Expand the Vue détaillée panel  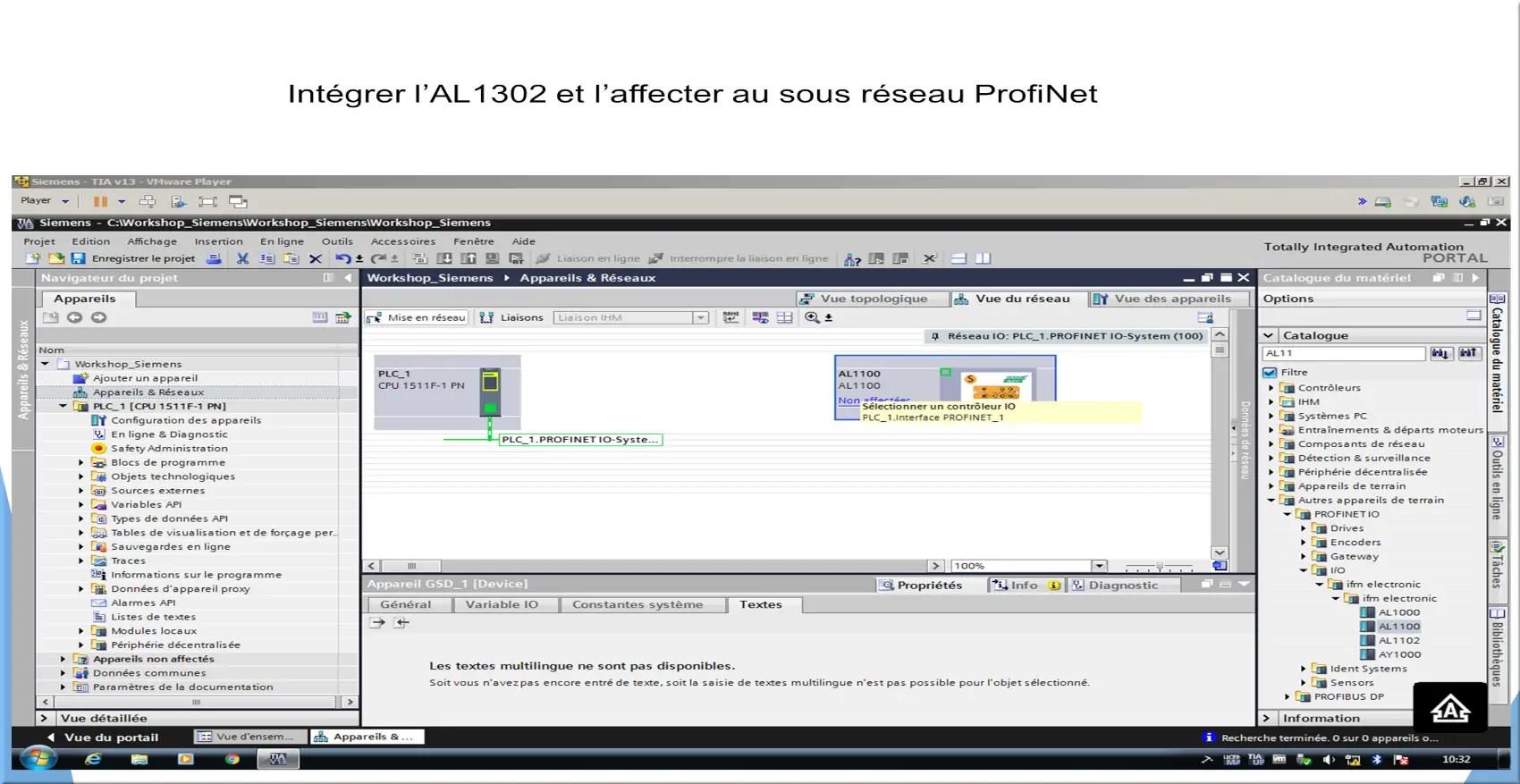pyautogui.click(x=44, y=718)
